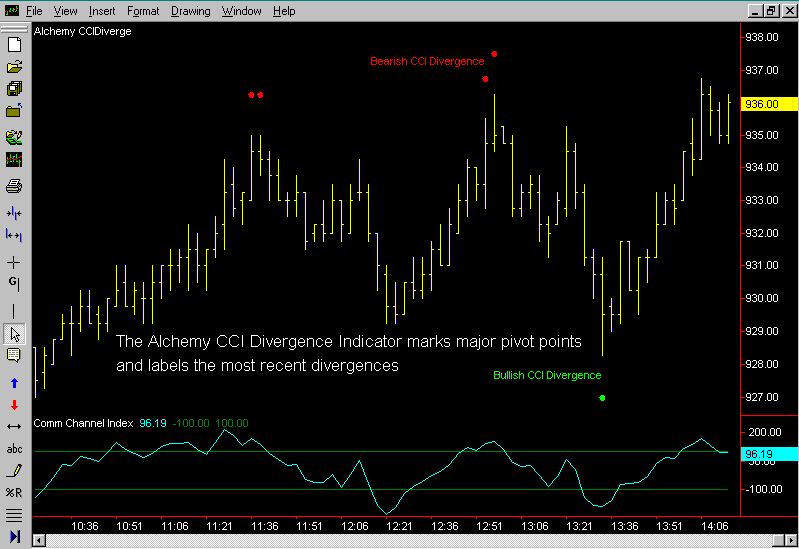Open the Drawing menu
Screen dimensions: 799x549
(191, 11)
